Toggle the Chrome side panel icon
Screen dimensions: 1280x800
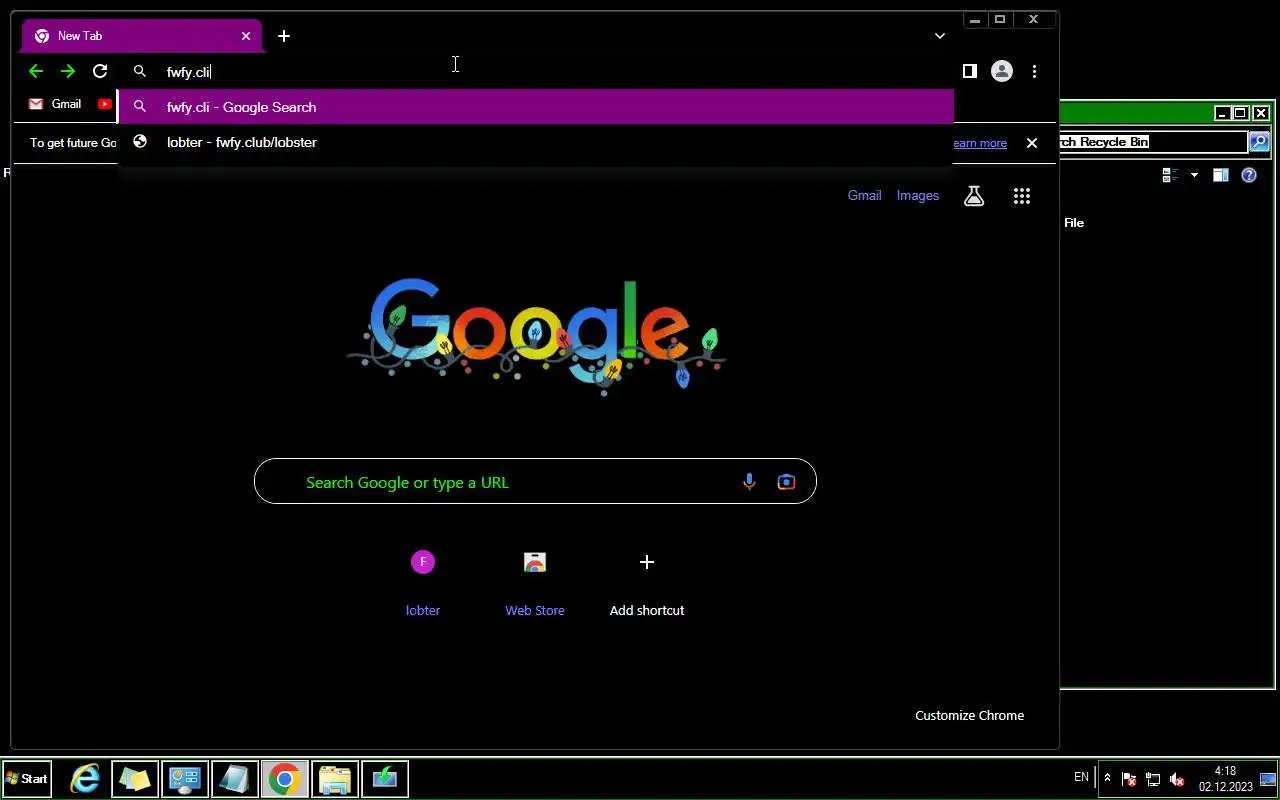pyautogui.click(x=969, y=71)
